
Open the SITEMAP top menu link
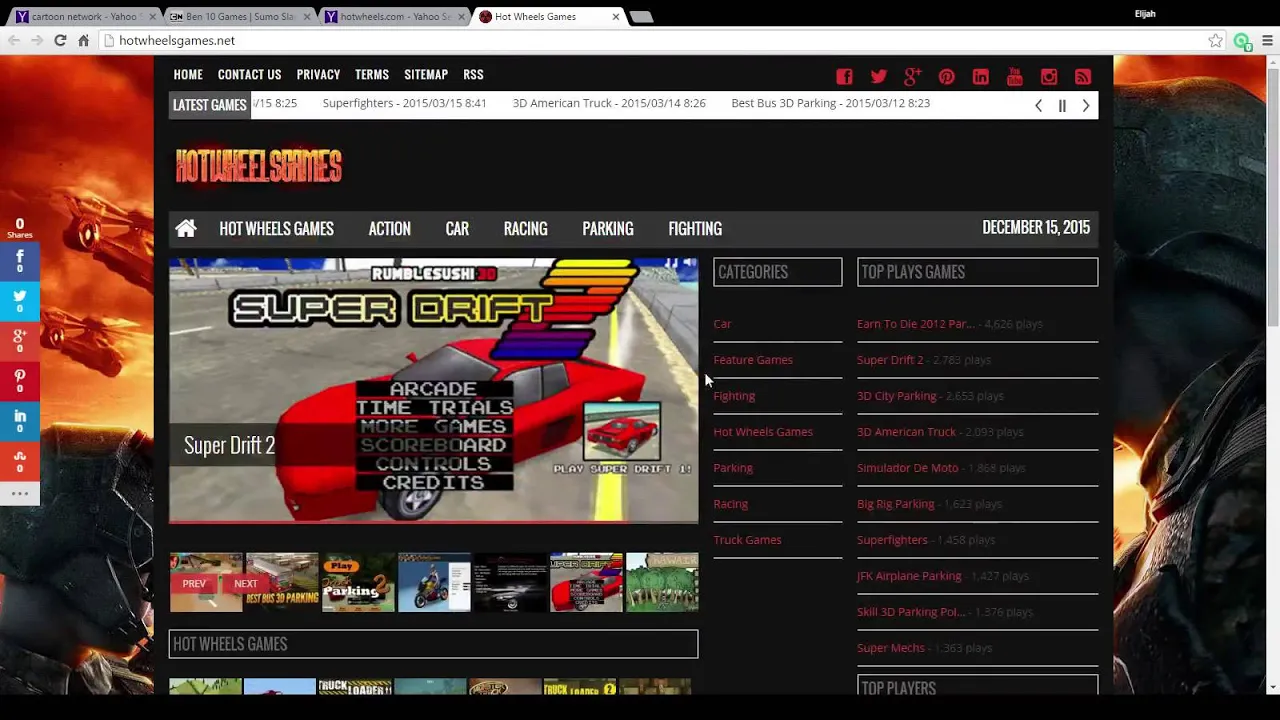point(426,74)
